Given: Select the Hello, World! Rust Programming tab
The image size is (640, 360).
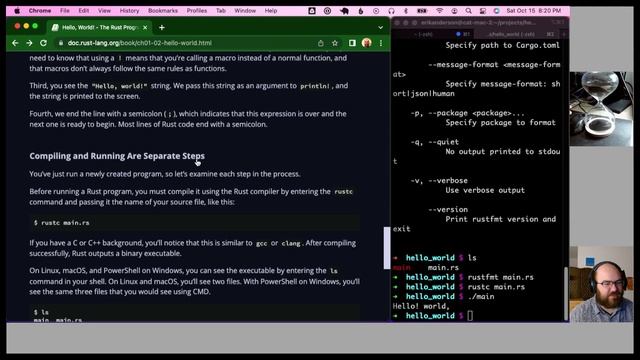Looking at the screenshot, I should (100, 27).
